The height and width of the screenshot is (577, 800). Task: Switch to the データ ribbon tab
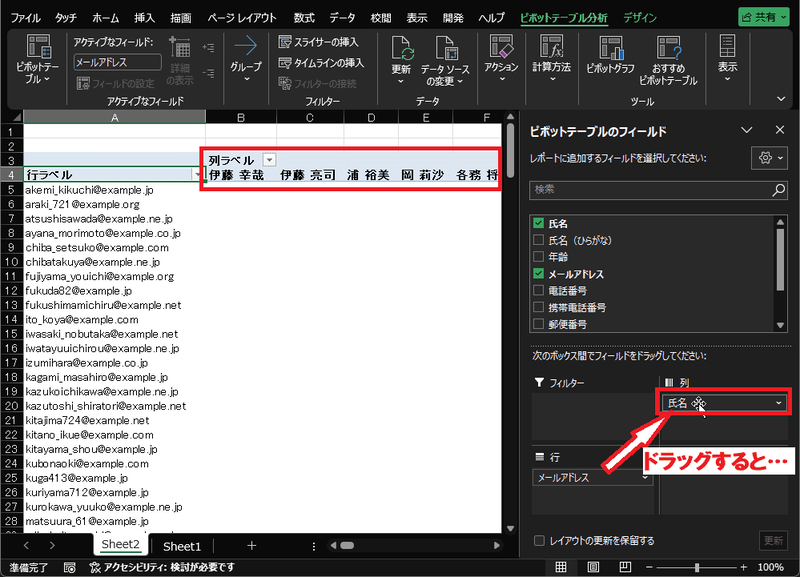click(342, 18)
